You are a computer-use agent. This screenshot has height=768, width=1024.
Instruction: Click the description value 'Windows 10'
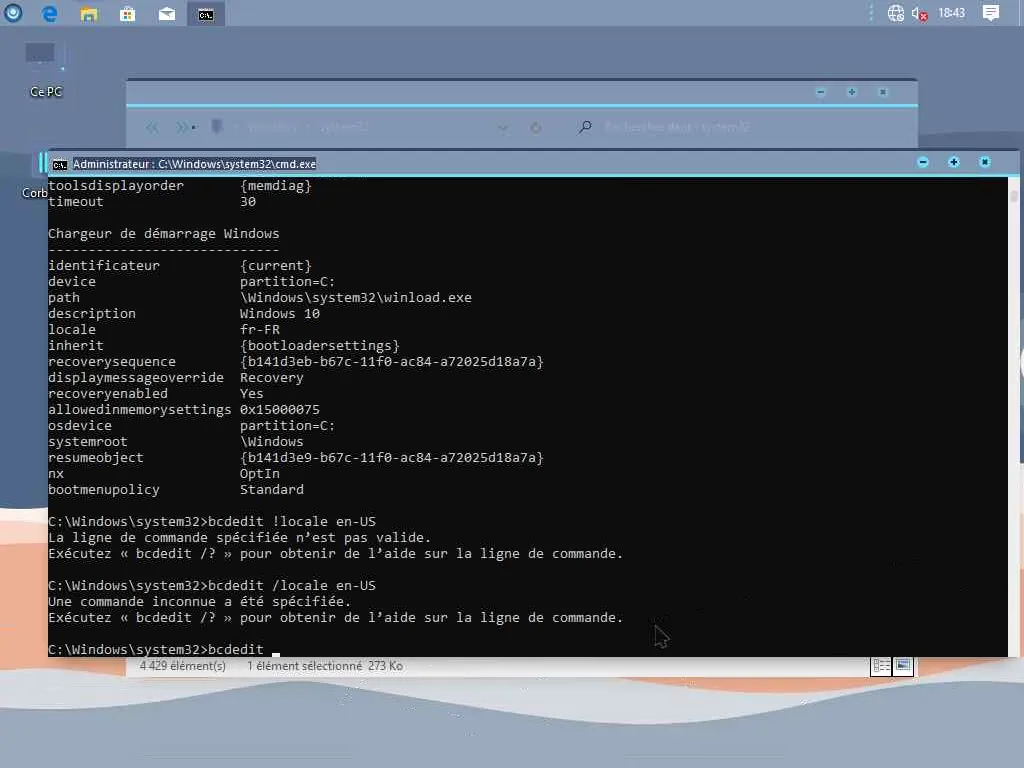coord(280,313)
